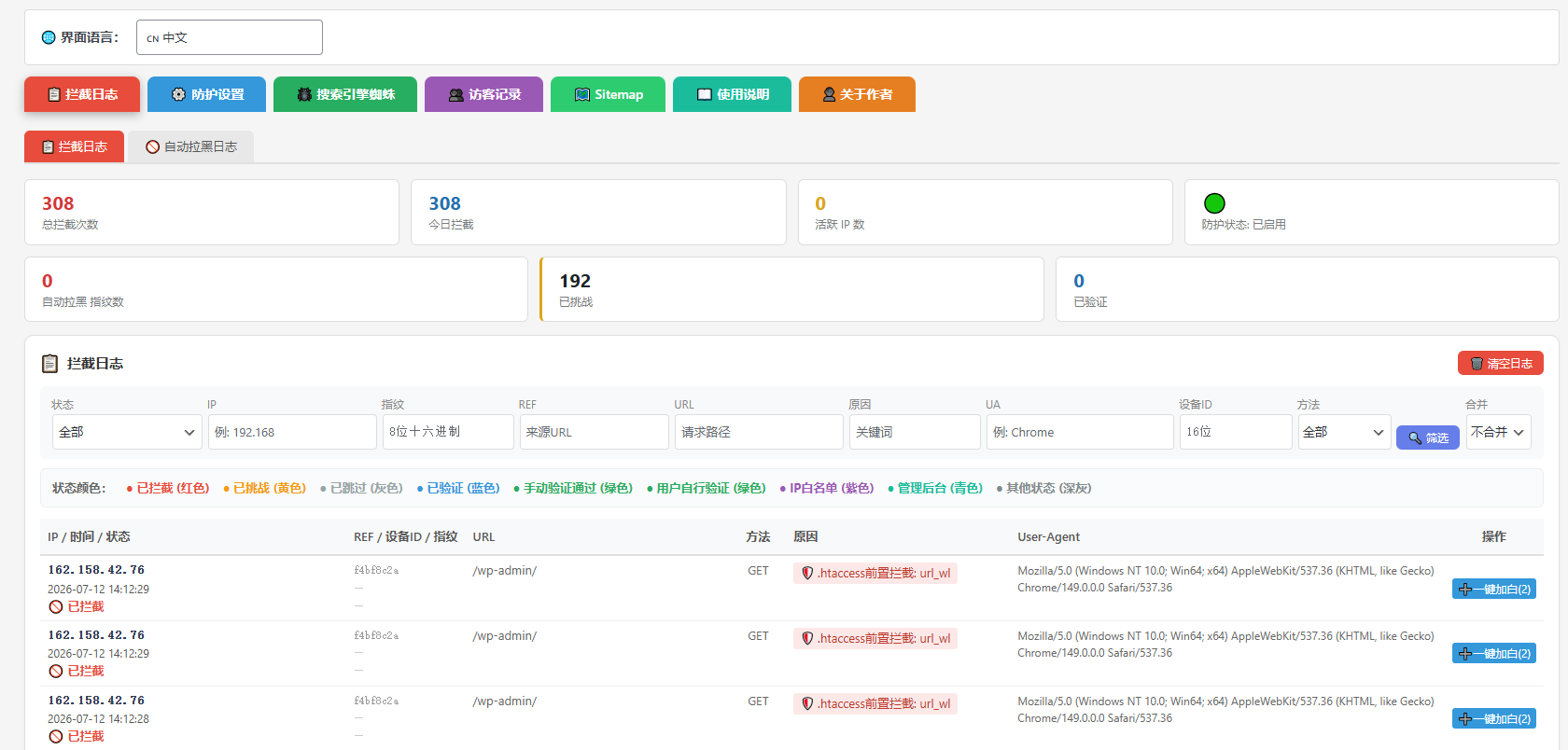Image resolution: width=1568 pixels, height=750 pixels.
Task: Click the 已验证 (蓝色) status legend
Action: click(458, 488)
